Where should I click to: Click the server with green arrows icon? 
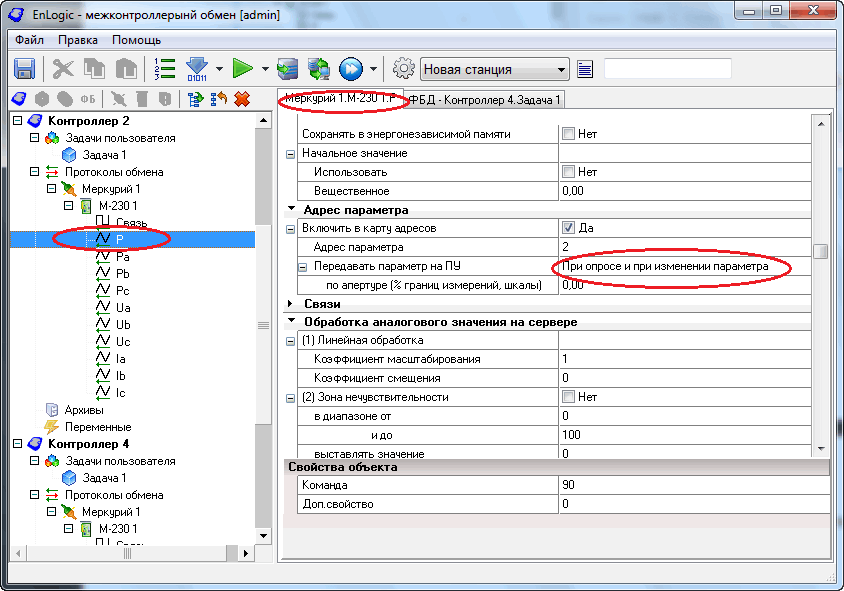(x=319, y=69)
